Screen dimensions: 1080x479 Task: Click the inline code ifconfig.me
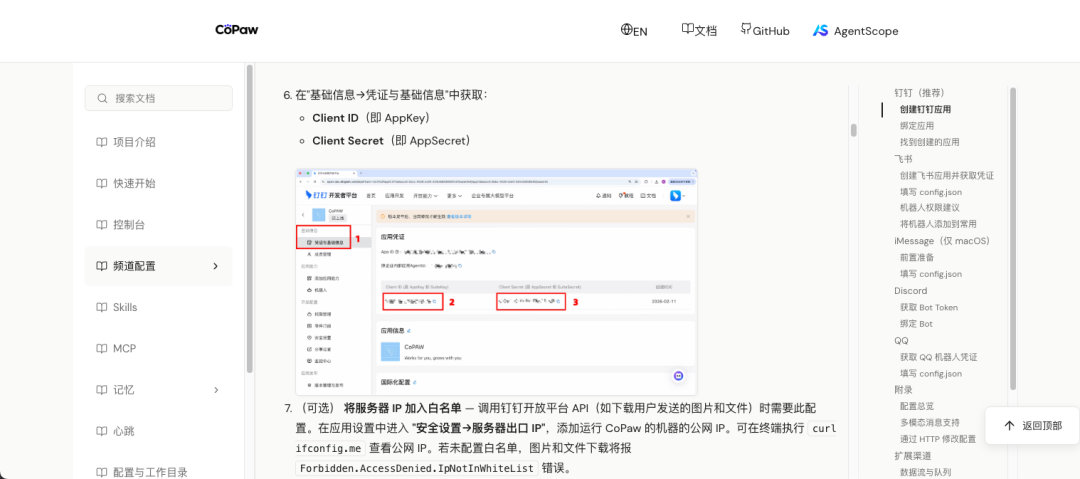click(329, 448)
